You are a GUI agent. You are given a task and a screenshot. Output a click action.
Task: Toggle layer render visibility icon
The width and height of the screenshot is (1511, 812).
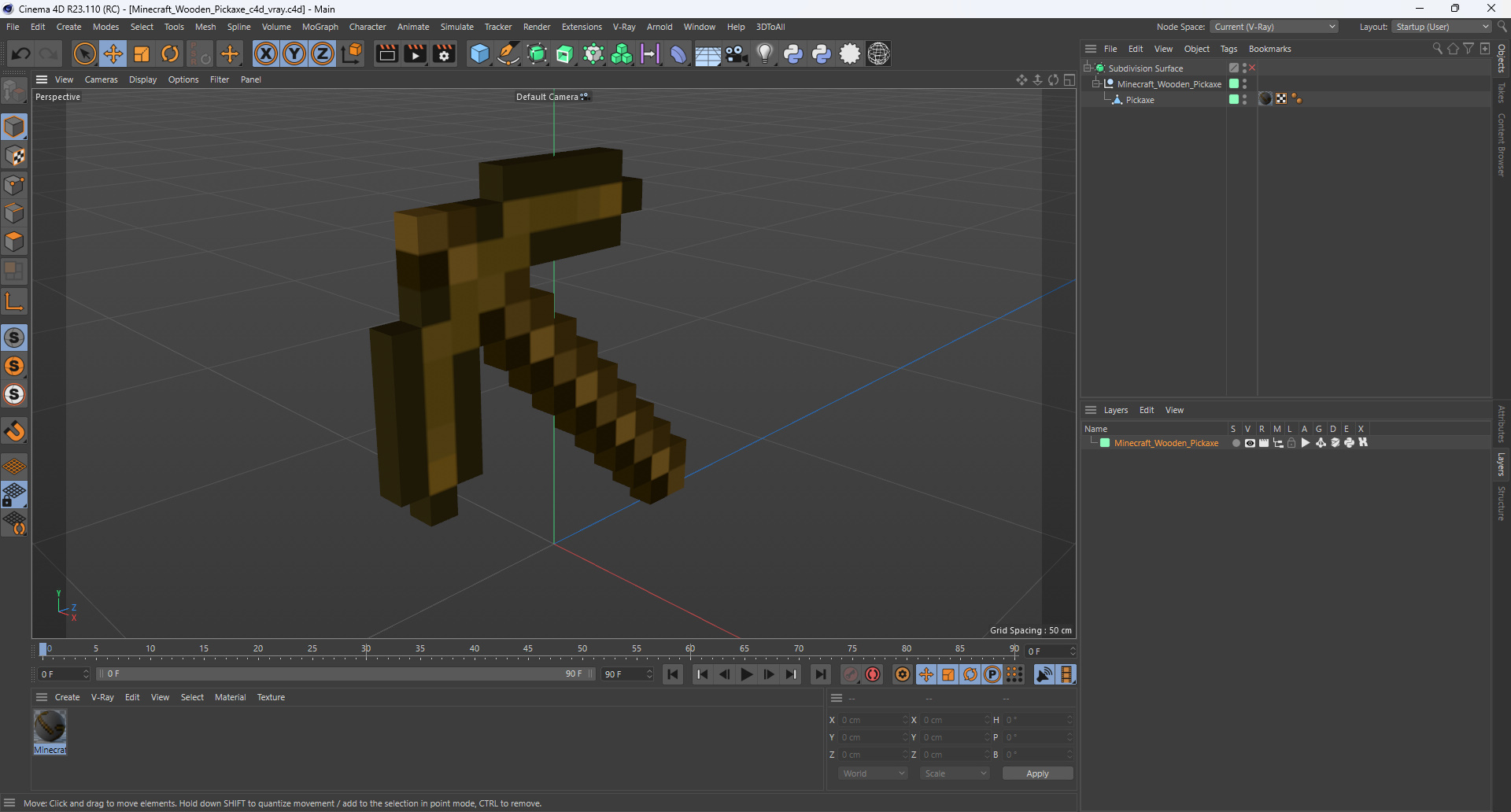tap(1264, 443)
